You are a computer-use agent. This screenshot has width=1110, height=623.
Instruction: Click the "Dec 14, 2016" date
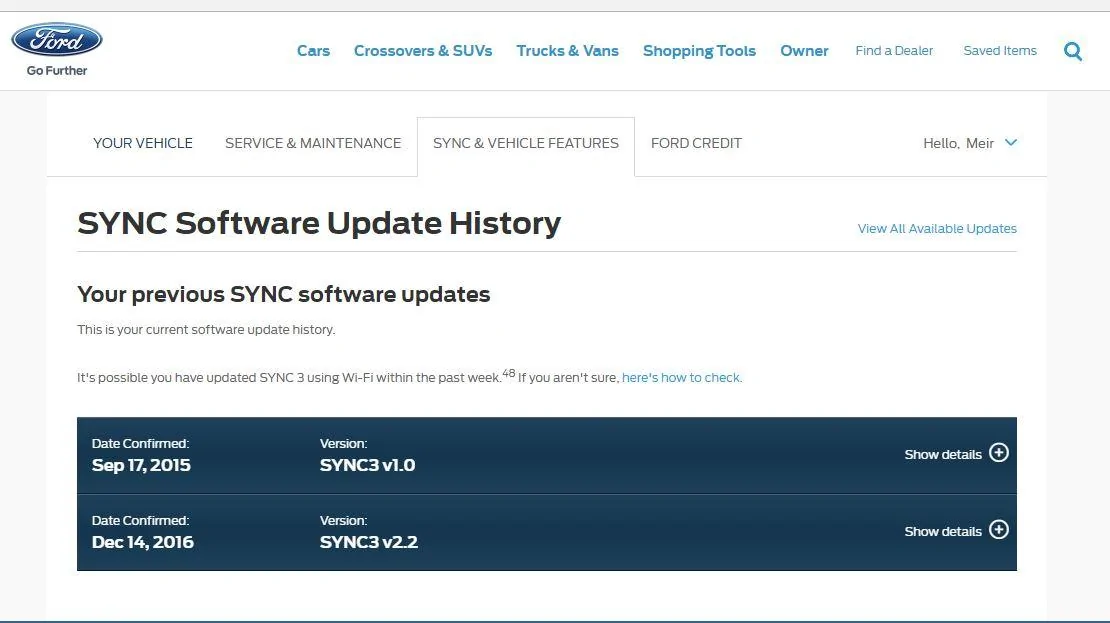click(143, 542)
